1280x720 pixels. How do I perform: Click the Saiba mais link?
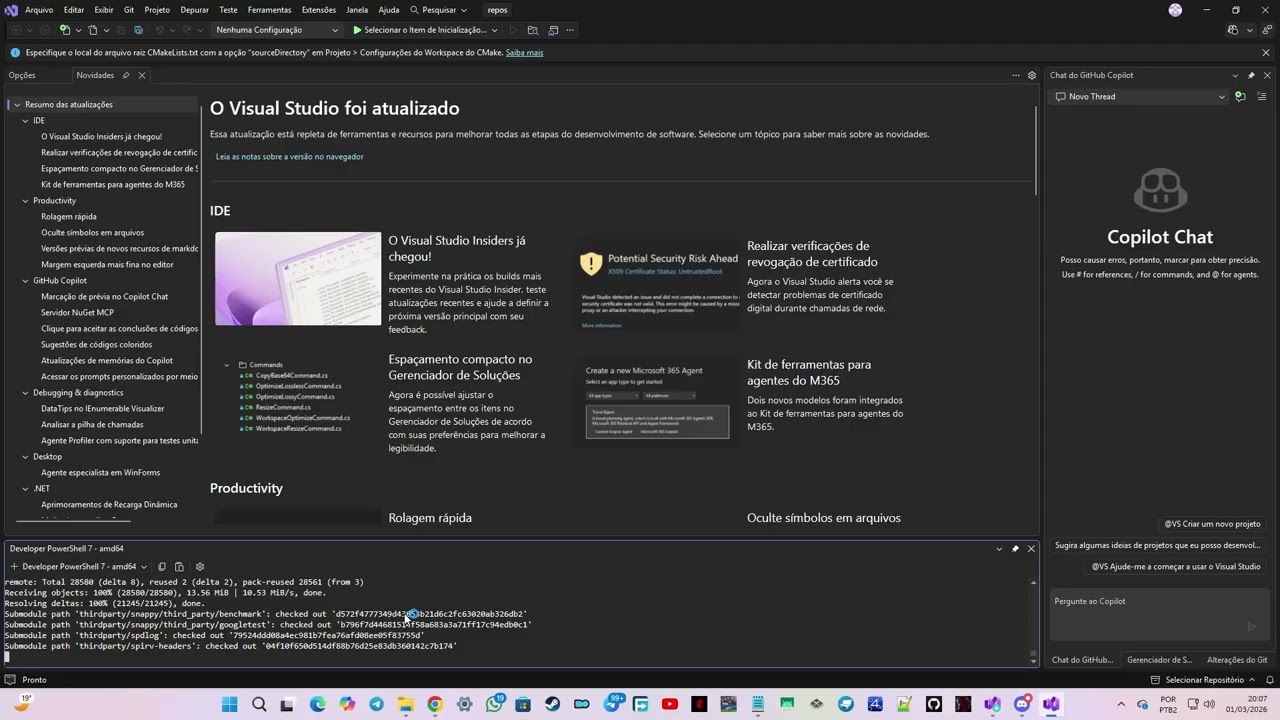[x=524, y=52]
